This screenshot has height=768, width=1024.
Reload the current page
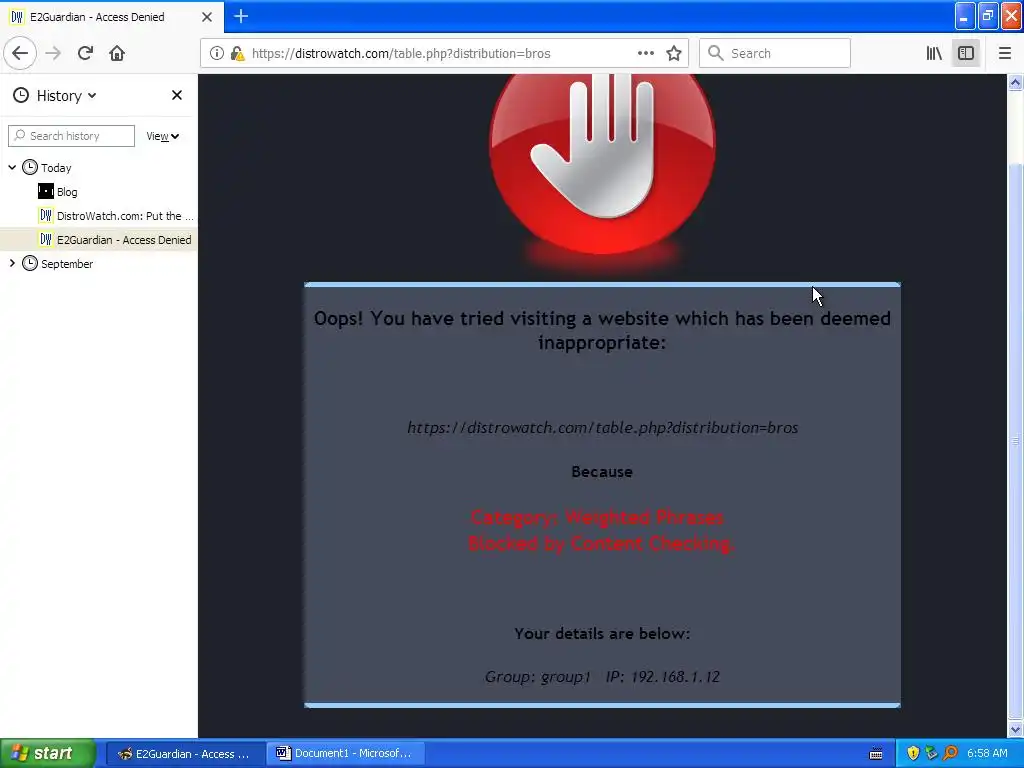tap(85, 53)
